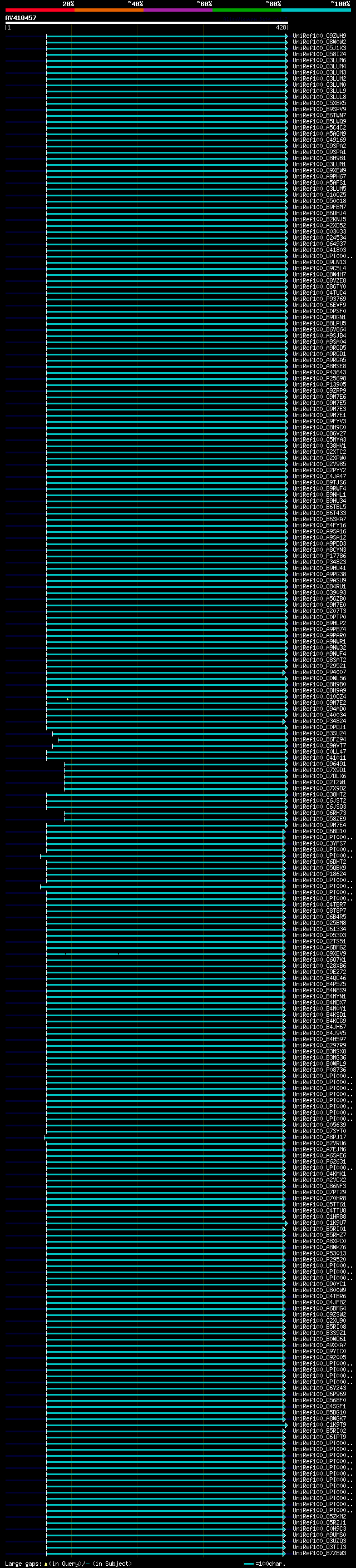Select the UniRef100_A9PH67 label
The width and height of the screenshot is (356, 1568).
click(319, 176)
